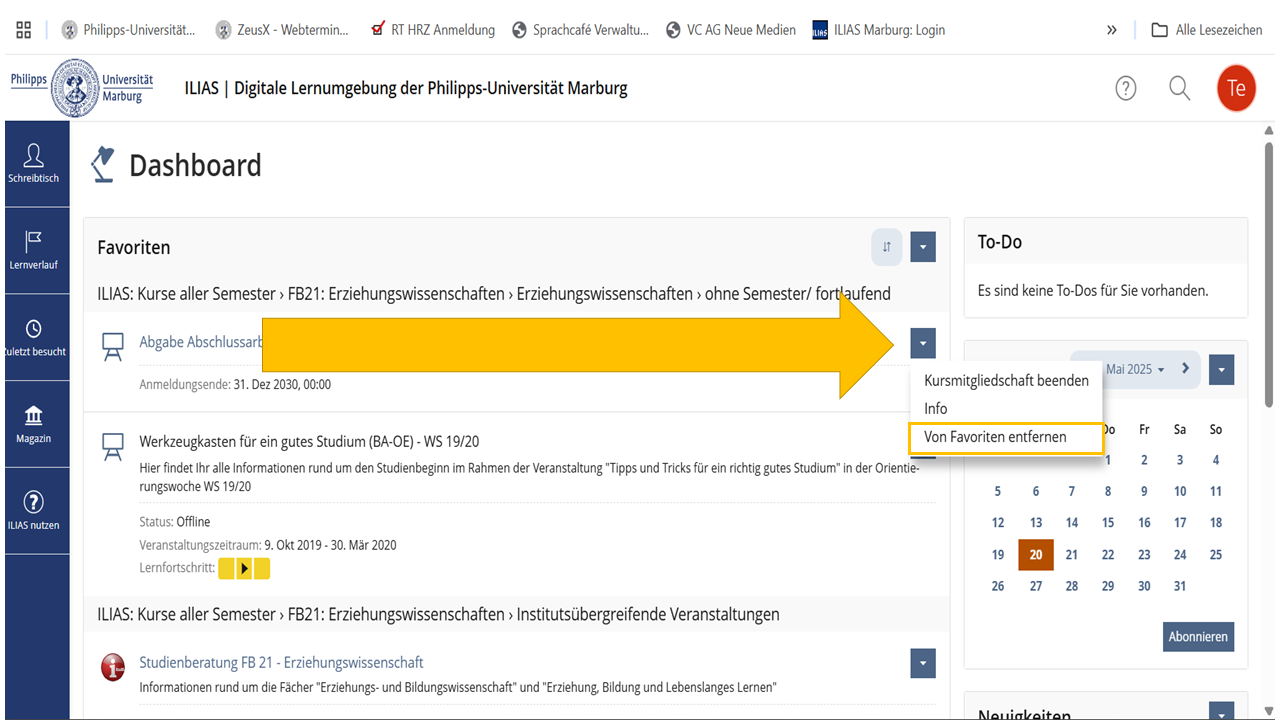Open the Schreibtisch sidebar icon
Viewport: 1280px width, 720px height.
point(35,163)
